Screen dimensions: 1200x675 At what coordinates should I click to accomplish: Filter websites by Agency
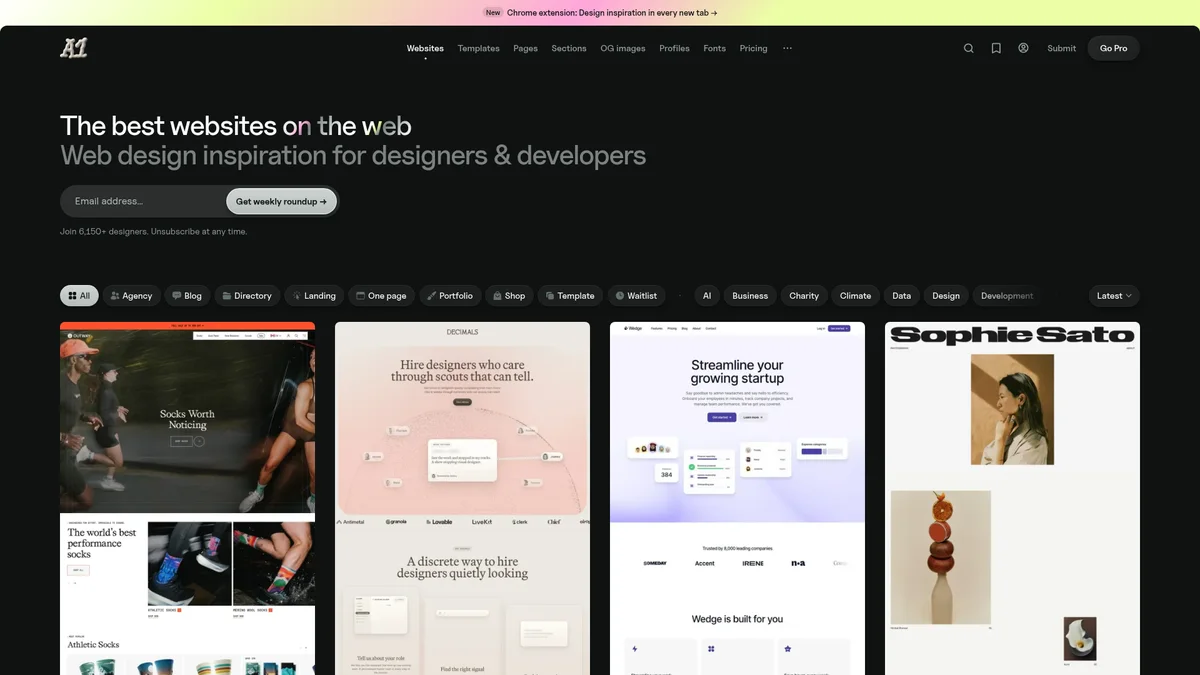tap(131, 296)
